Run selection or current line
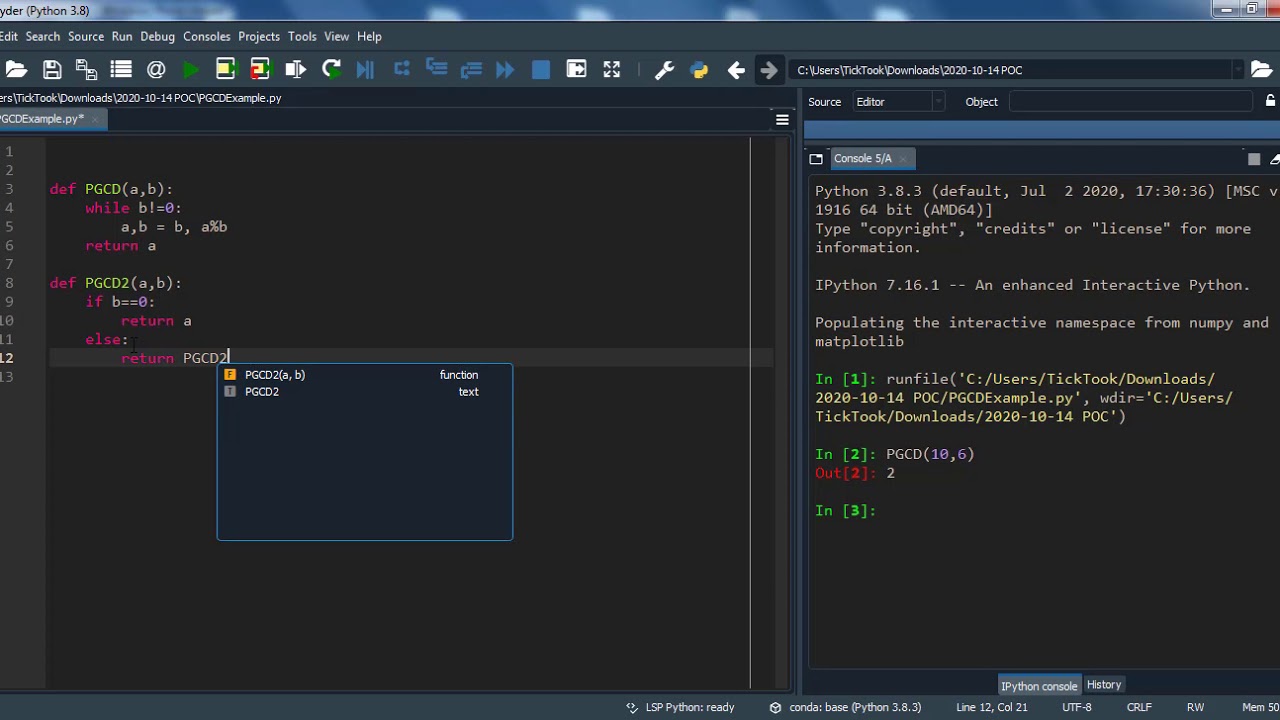The image size is (1280, 720). click(295, 69)
